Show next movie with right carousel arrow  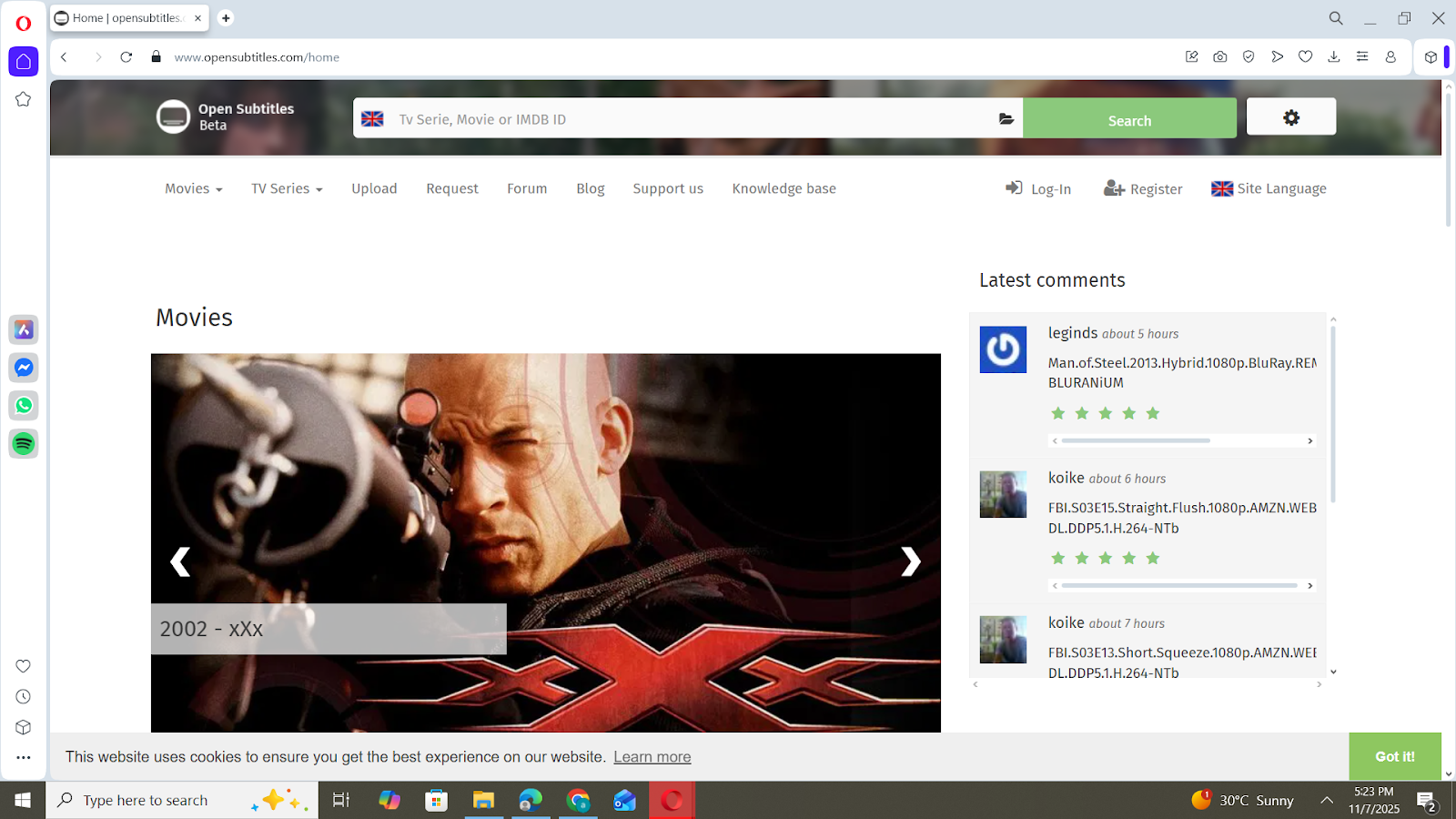910,561
